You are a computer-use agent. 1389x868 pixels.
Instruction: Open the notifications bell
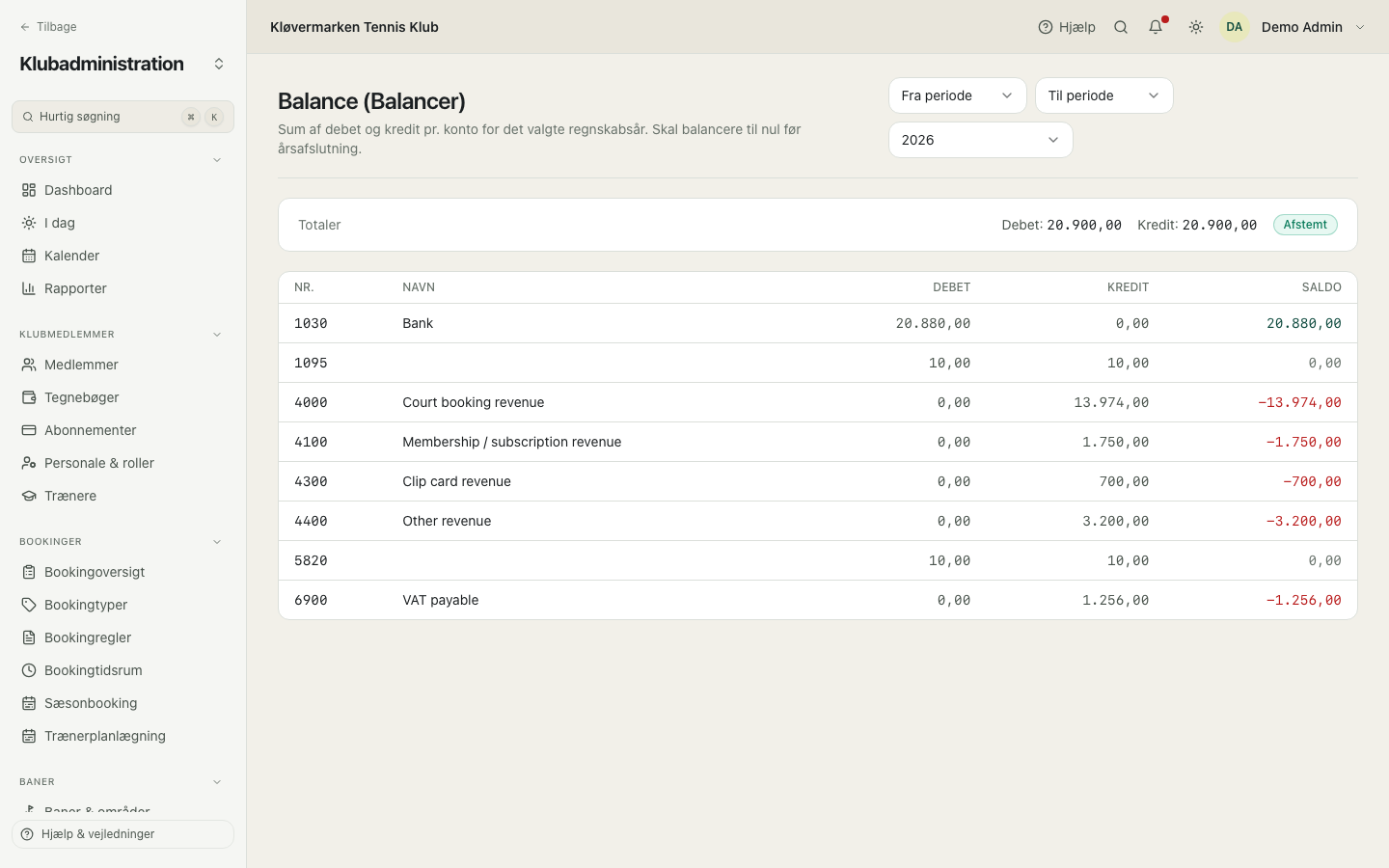click(x=1156, y=27)
